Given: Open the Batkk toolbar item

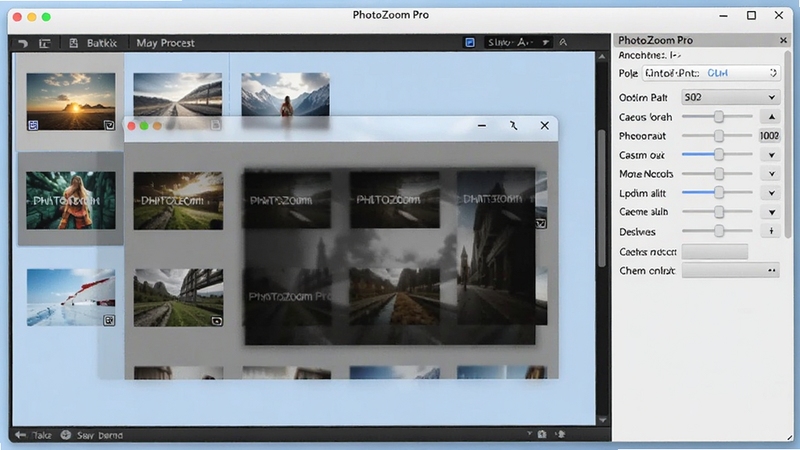Looking at the screenshot, I should click(x=102, y=43).
